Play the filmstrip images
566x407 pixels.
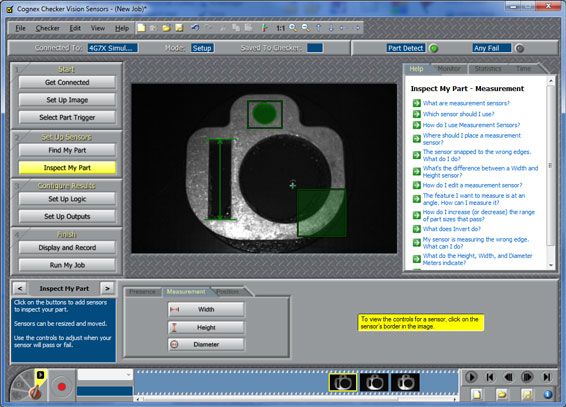471,377
